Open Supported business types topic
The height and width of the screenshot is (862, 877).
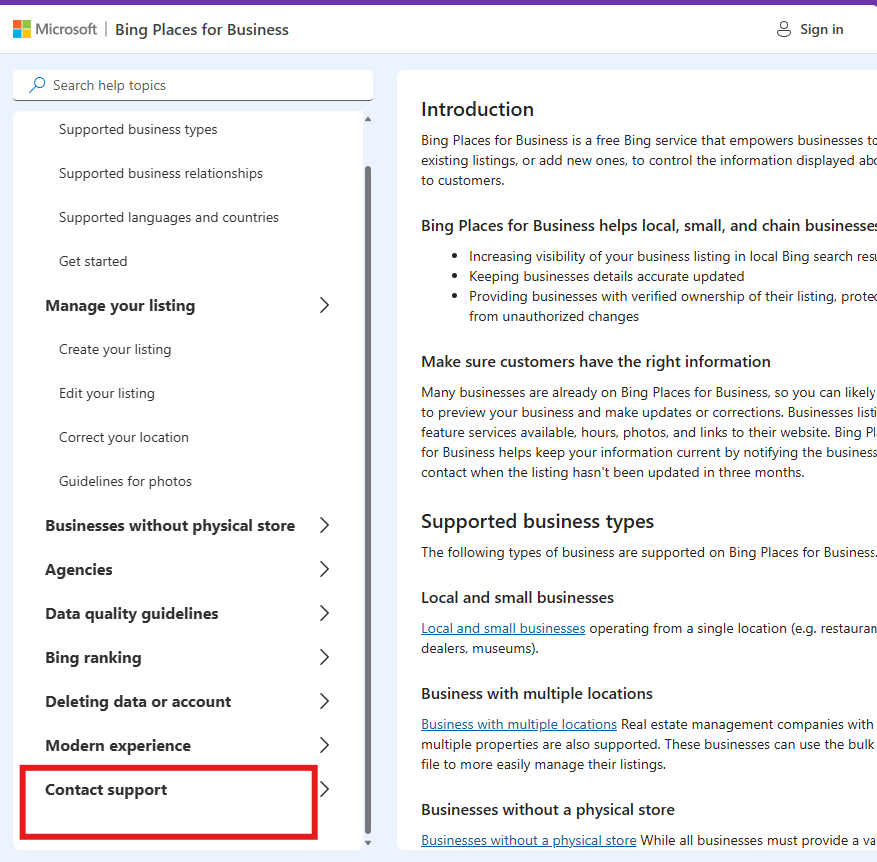tap(138, 129)
